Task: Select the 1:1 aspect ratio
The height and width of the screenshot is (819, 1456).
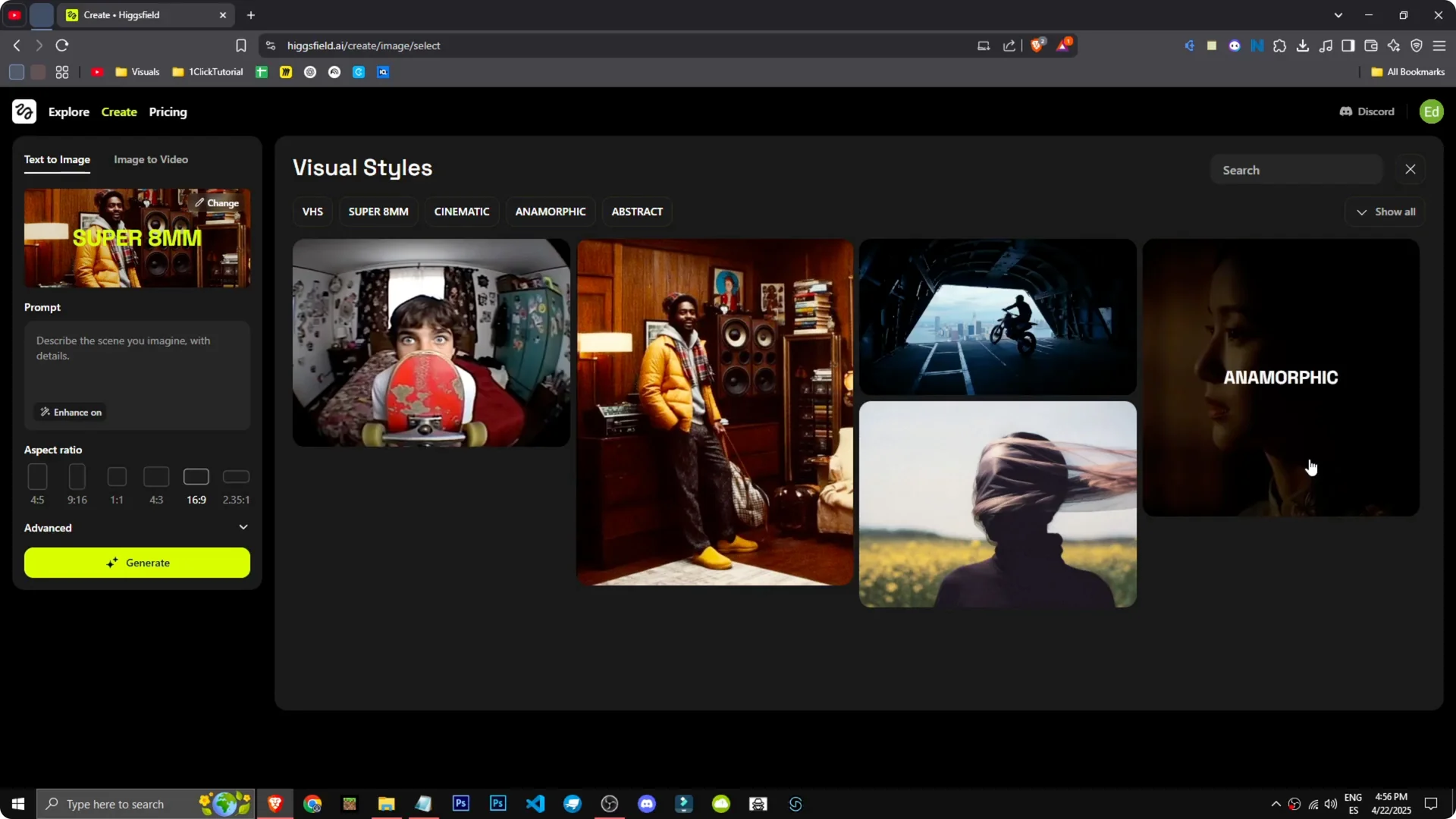Action: 116,477
